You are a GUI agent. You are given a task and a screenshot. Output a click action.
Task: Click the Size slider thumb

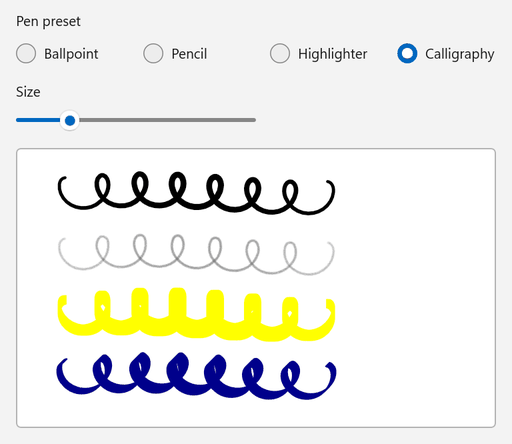pos(70,120)
